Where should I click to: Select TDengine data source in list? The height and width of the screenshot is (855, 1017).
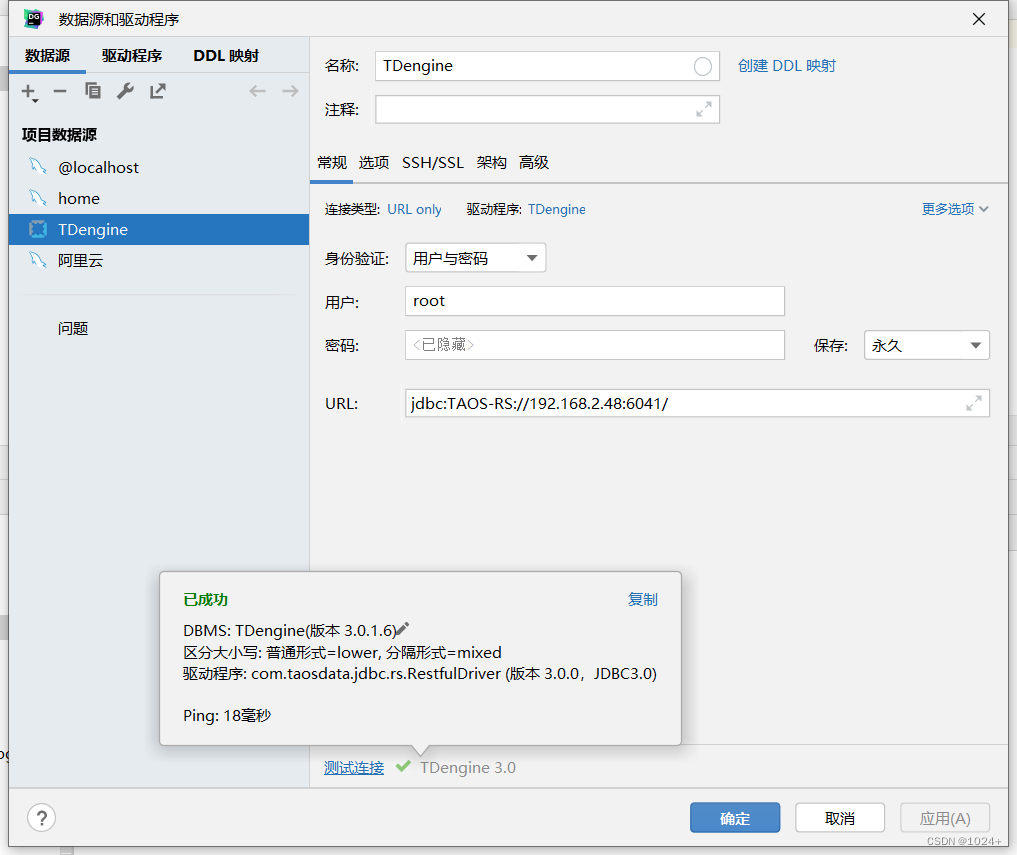[159, 230]
